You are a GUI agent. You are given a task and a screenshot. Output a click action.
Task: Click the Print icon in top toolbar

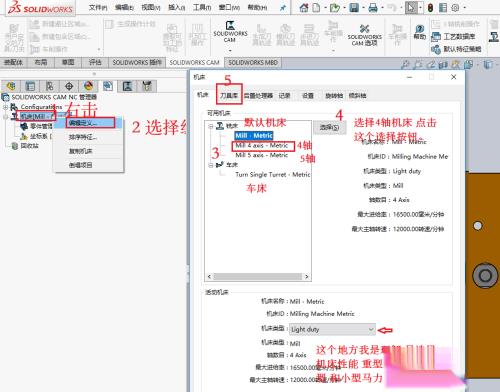[373, 7]
